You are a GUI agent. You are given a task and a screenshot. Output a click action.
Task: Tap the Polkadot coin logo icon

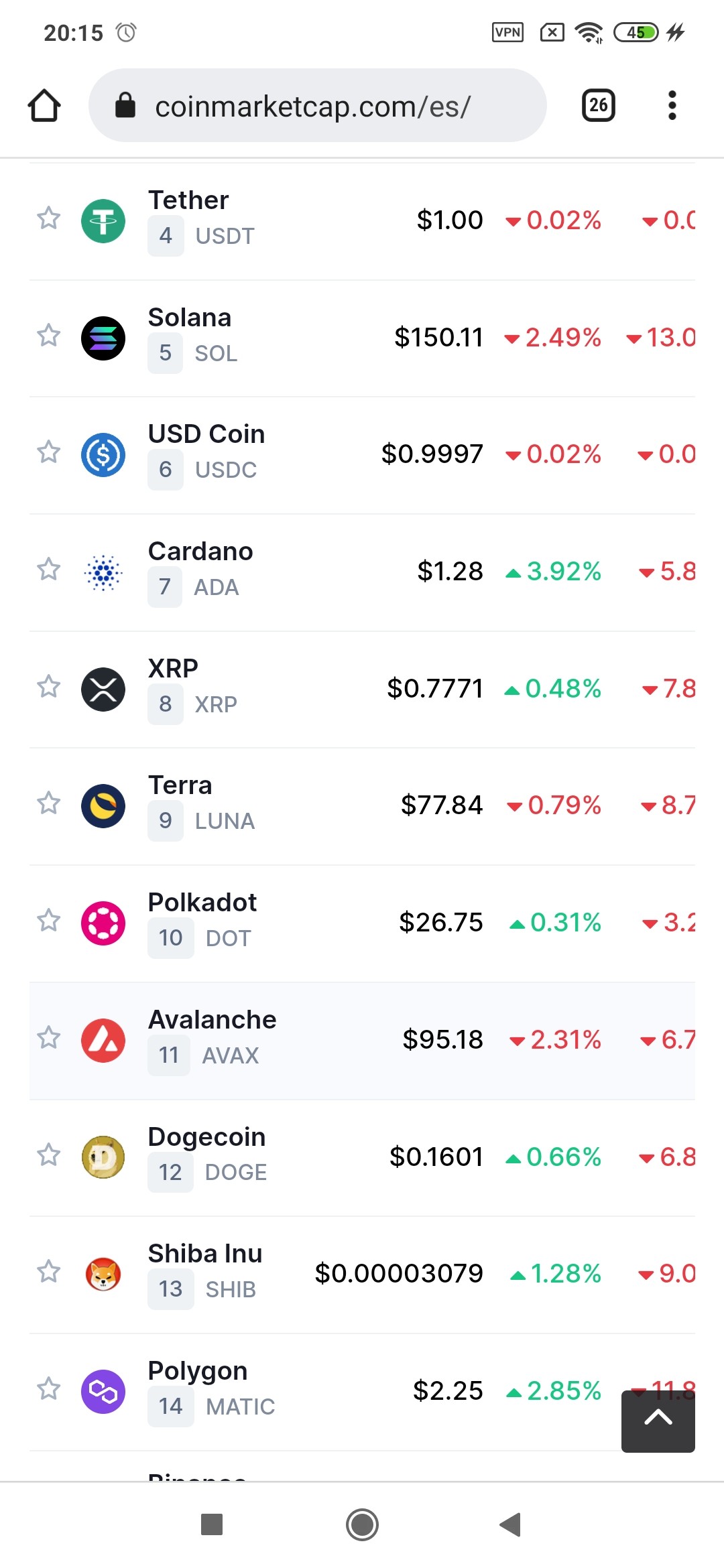(x=103, y=923)
